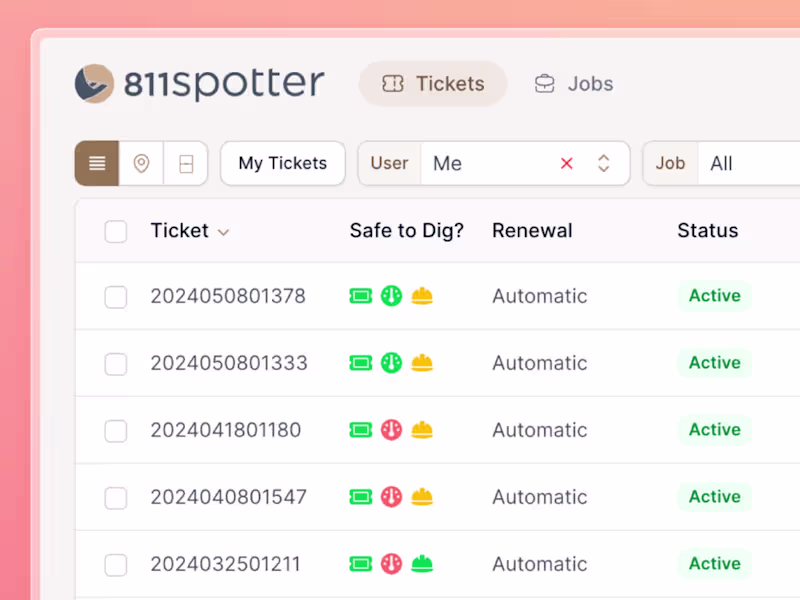Screen dimensions: 800x600
Task: Click green hard hat icon for 2024032501211
Action: [422, 564]
